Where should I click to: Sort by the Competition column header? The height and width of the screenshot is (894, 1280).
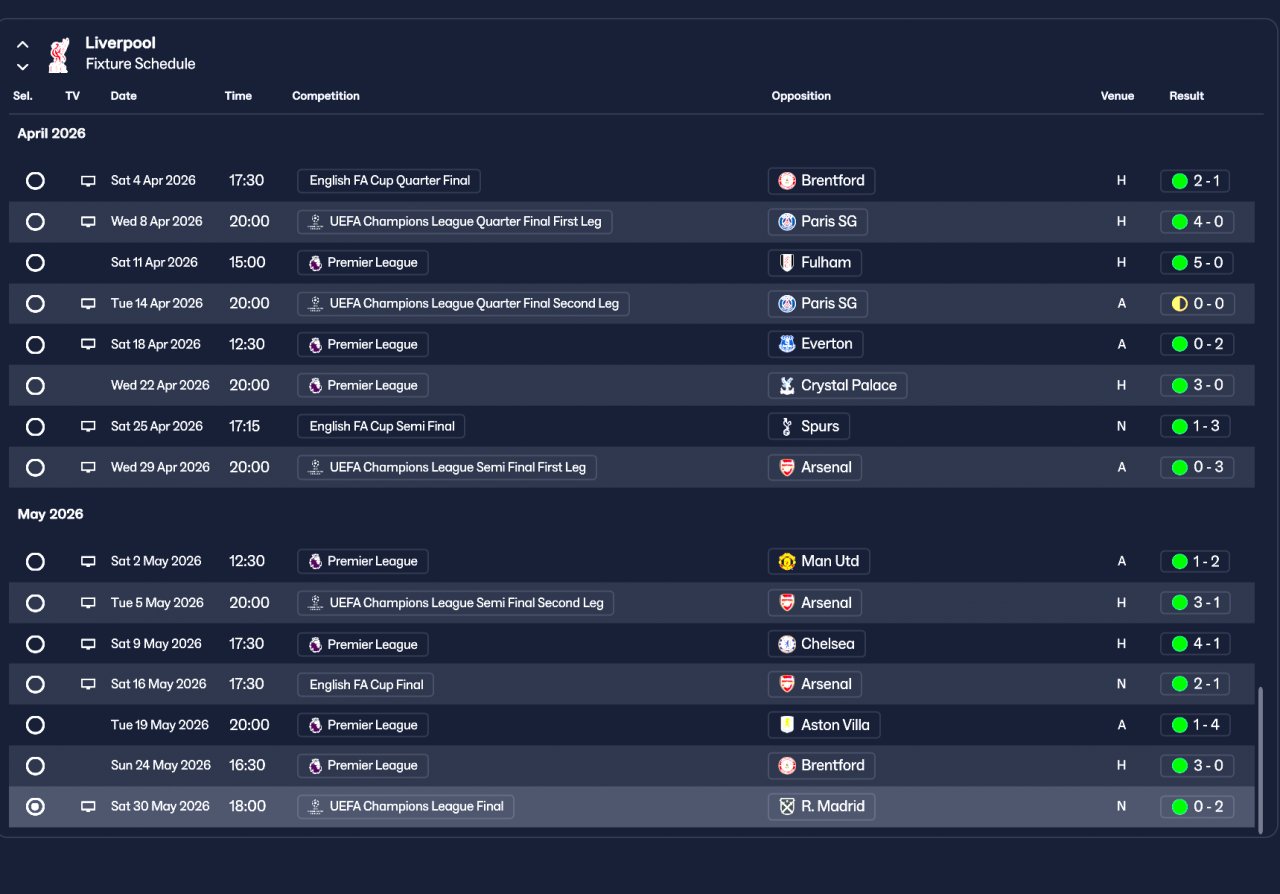[326, 96]
